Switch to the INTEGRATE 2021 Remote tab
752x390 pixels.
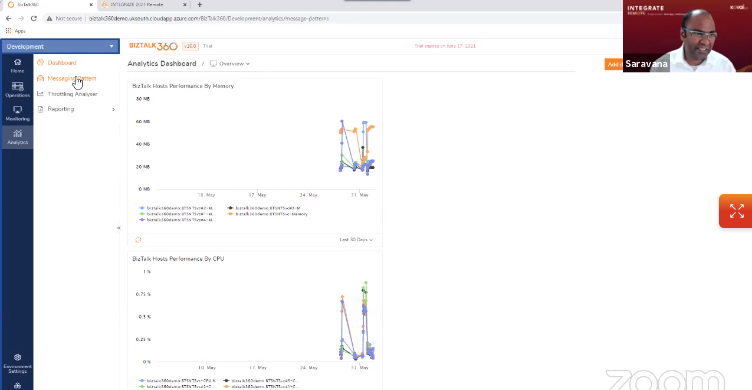(x=137, y=5)
